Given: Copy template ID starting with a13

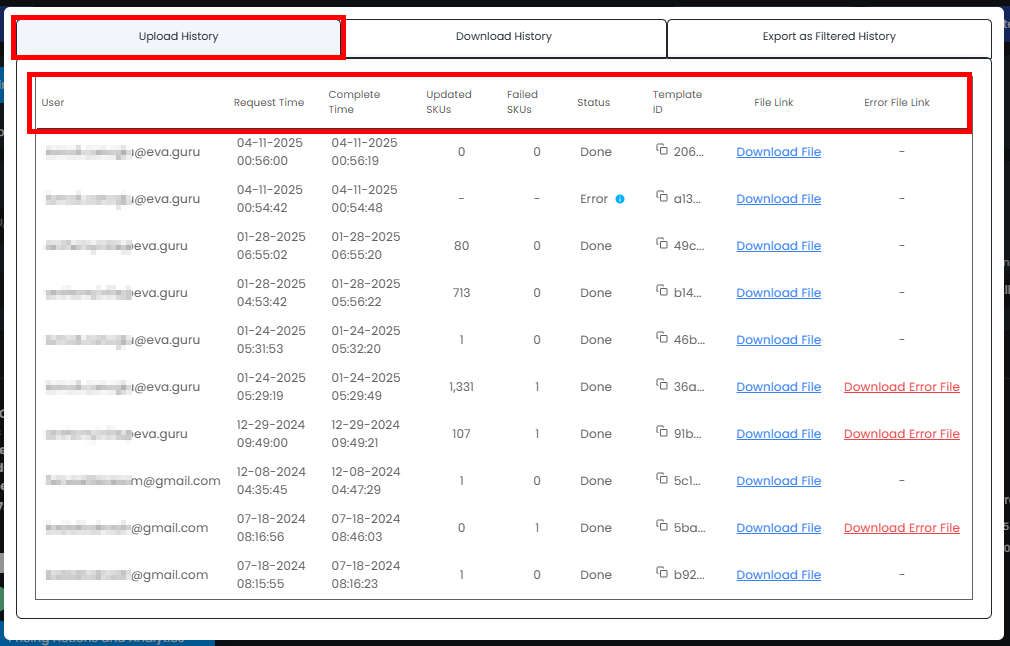Looking at the screenshot, I should [662, 196].
